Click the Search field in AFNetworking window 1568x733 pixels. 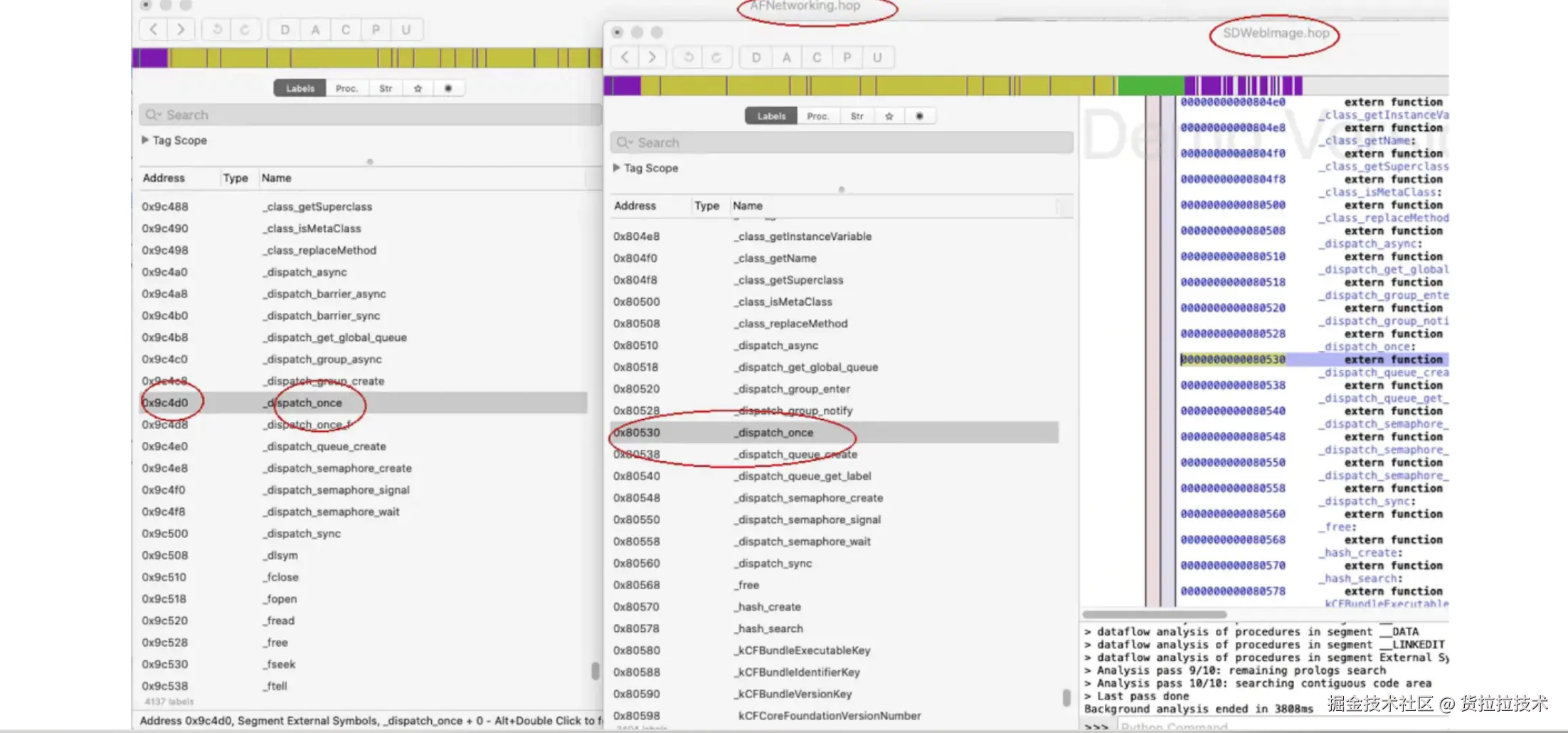pyautogui.click(x=371, y=115)
